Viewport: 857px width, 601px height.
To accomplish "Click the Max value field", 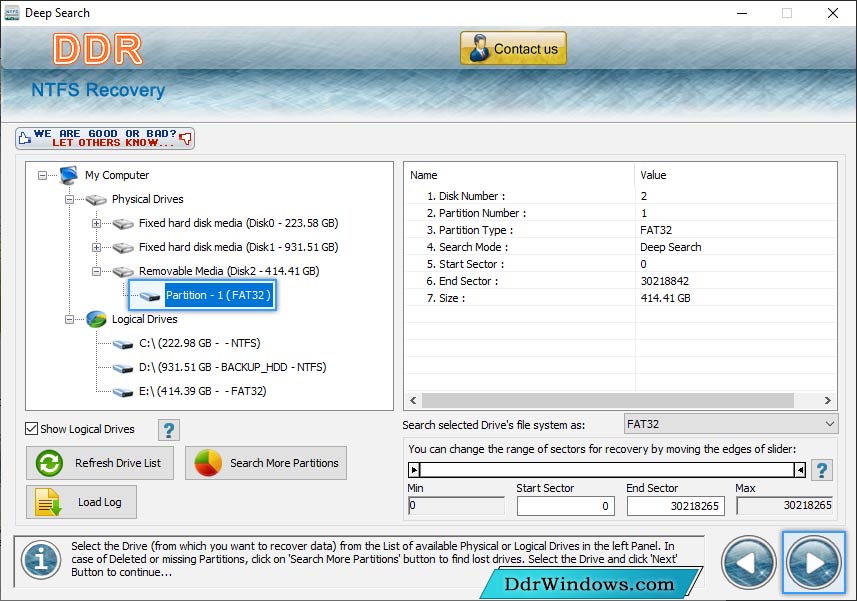I will (785, 505).
